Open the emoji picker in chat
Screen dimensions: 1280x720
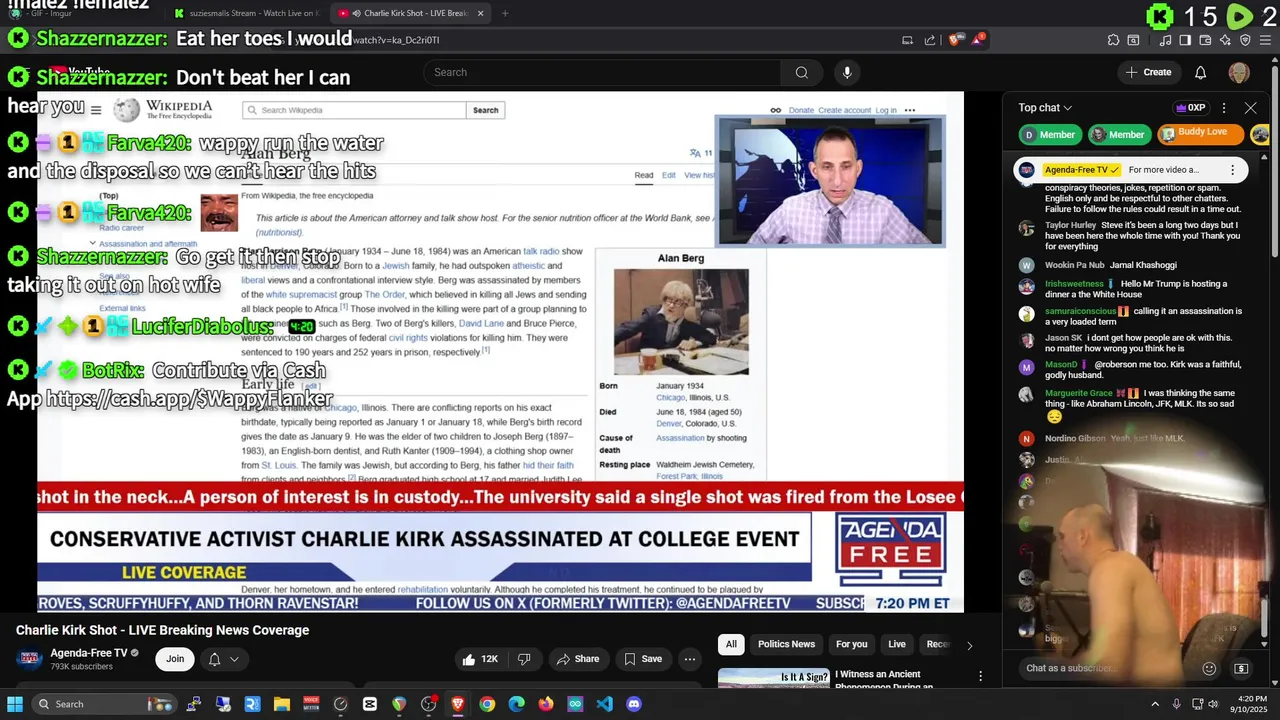click(x=1209, y=668)
